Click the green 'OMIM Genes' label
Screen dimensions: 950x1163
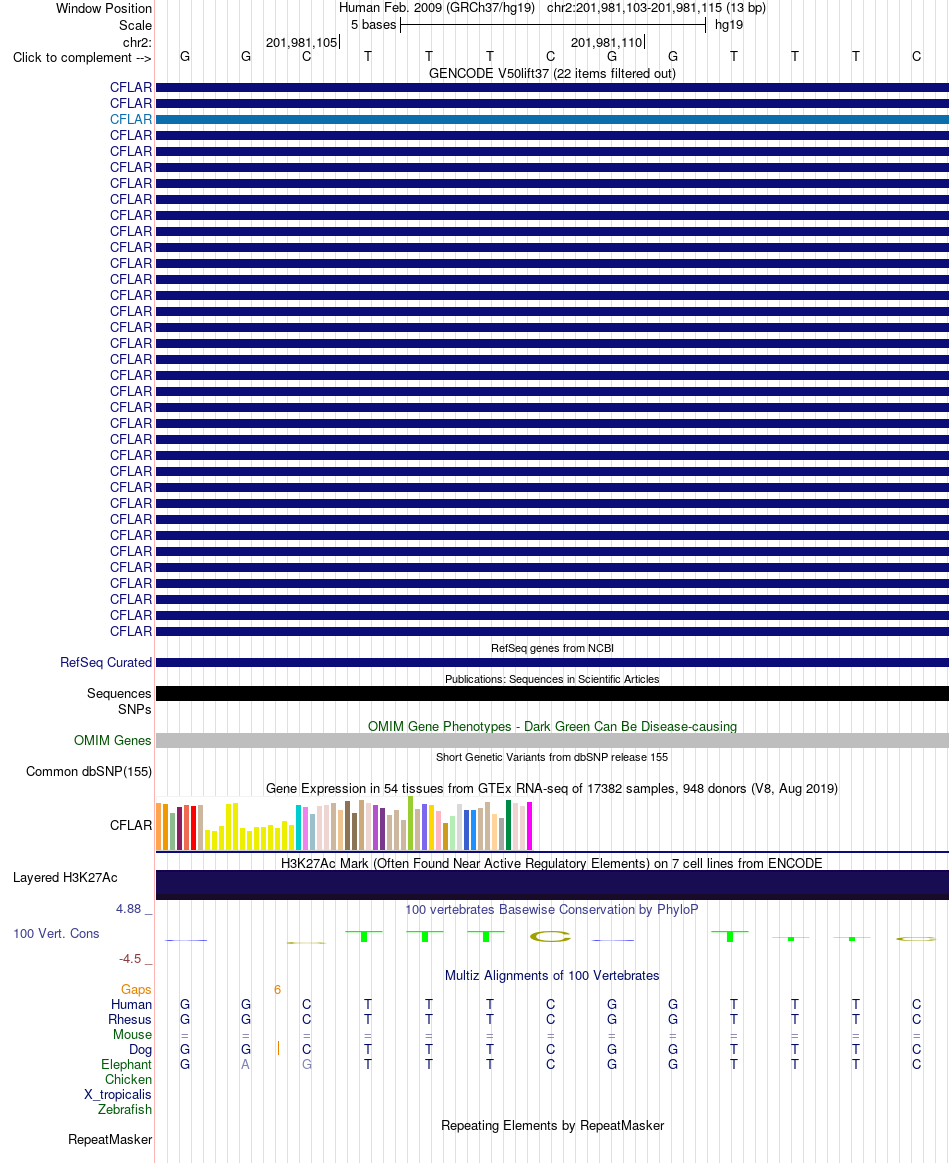(x=113, y=740)
